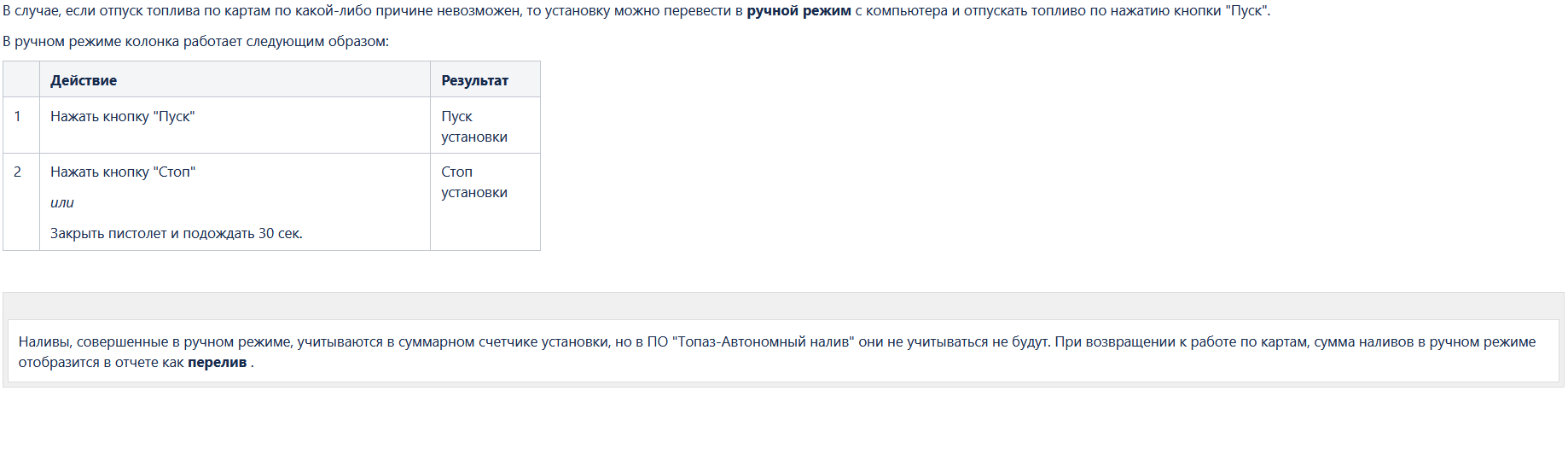Click "В ручном режиме колонка работает" line
The image size is (1568, 449).
pyautogui.click(x=196, y=41)
